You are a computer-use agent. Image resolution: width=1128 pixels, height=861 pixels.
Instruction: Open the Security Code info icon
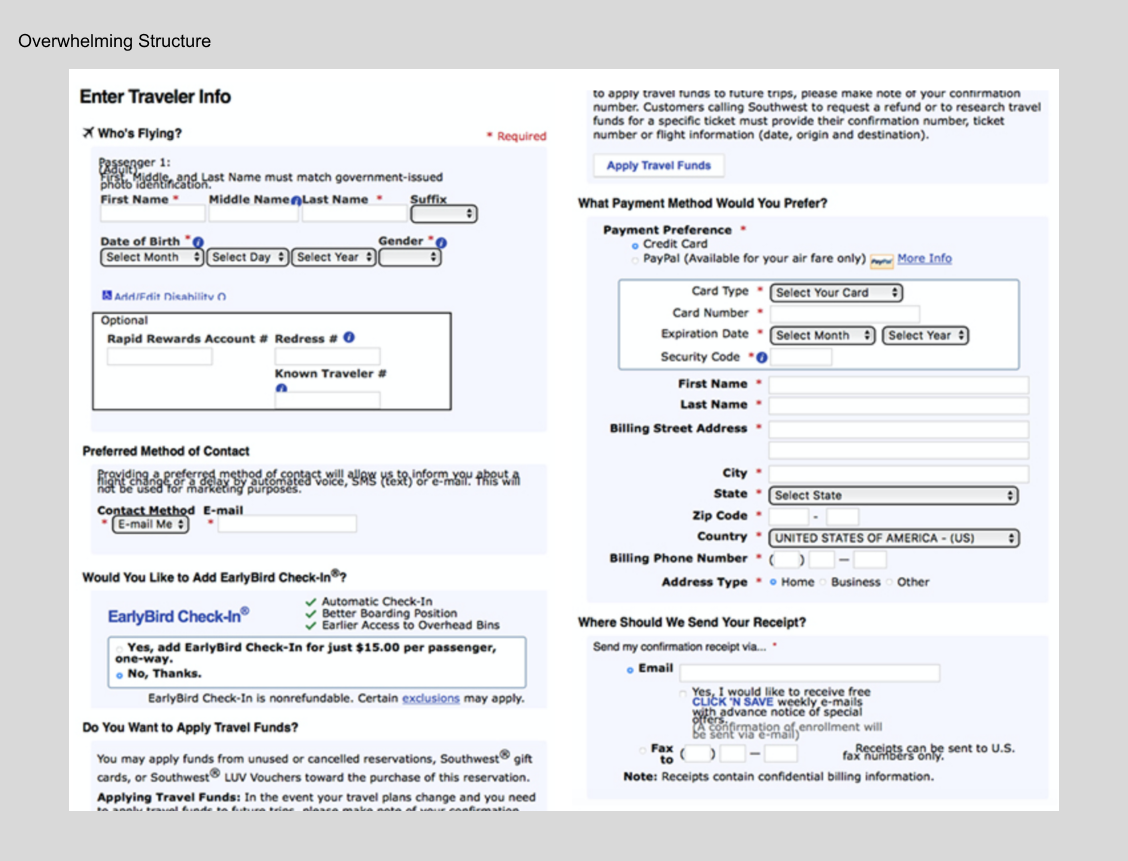pyautogui.click(x=762, y=357)
